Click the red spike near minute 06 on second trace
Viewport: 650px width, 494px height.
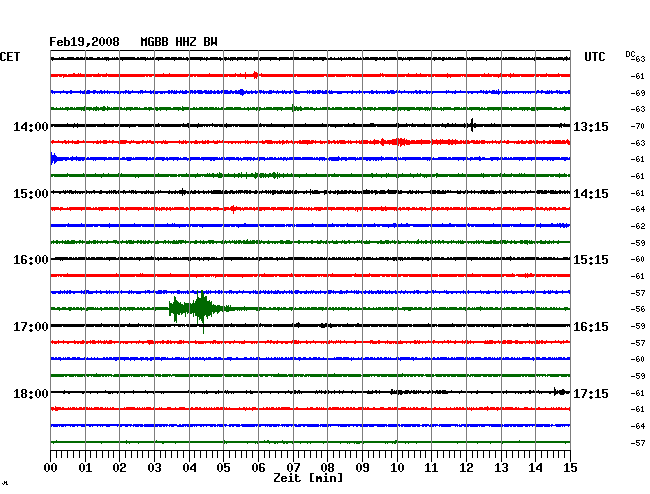(255, 75)
